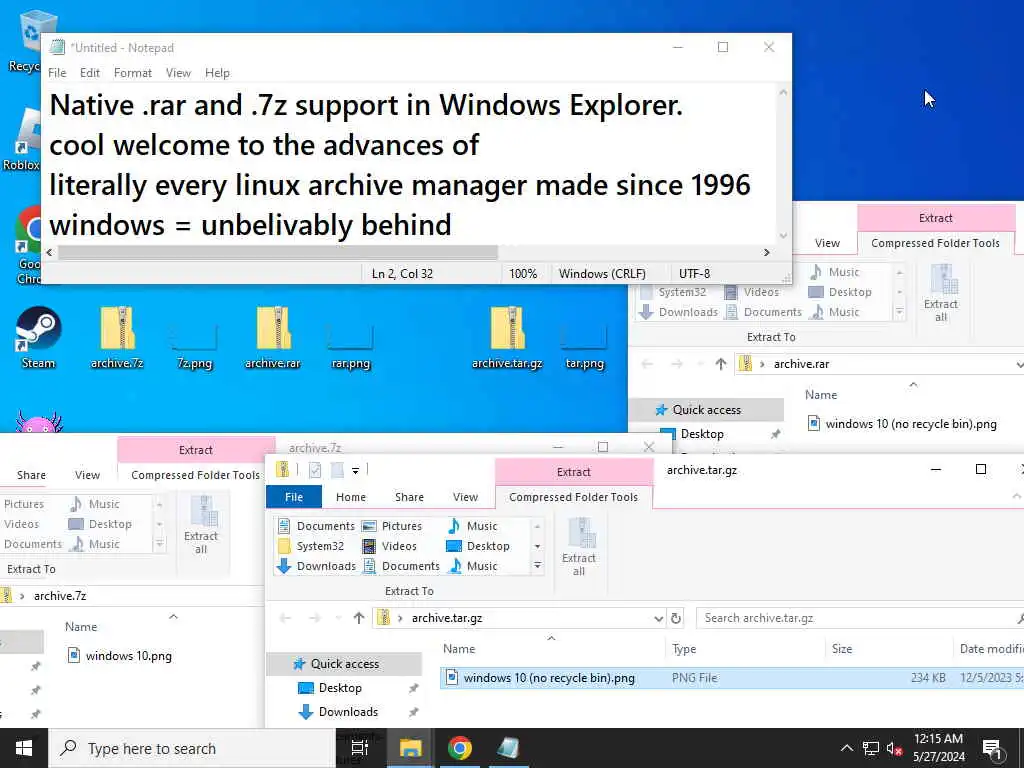Click the network tray icon
This screenshot has height=768, width=1024.
871,749
